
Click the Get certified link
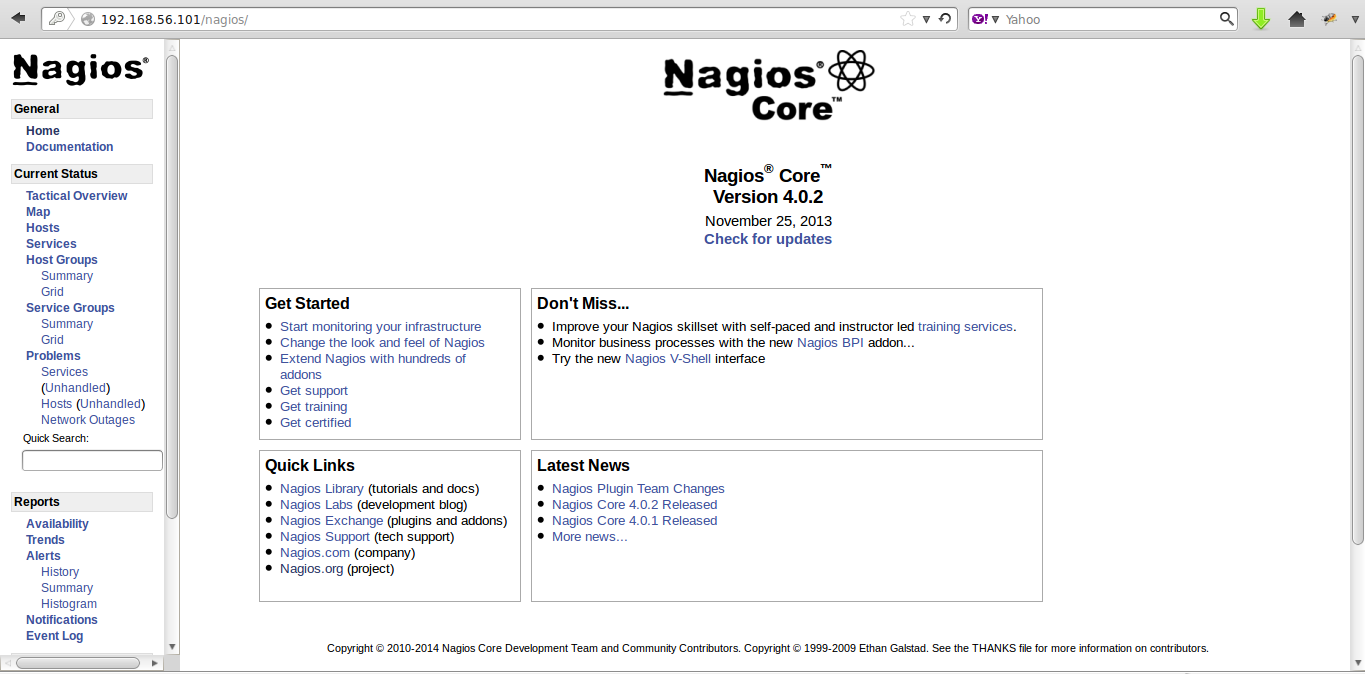click(316, 423)
